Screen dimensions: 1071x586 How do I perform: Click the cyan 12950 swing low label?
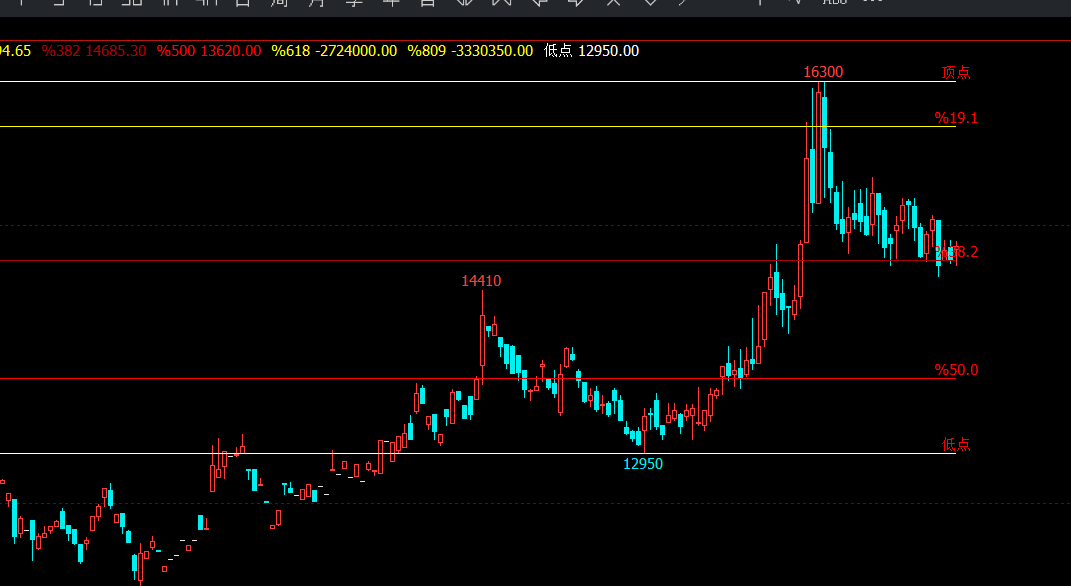643,464
